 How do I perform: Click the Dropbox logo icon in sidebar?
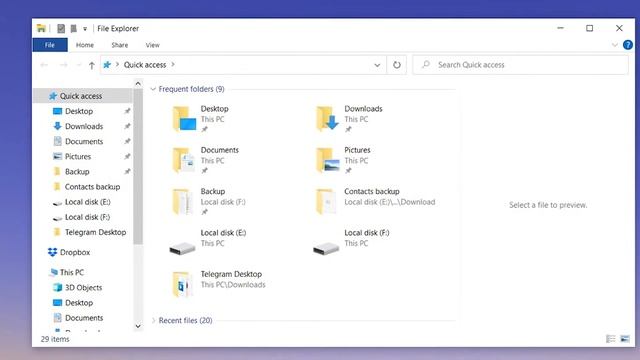tap(52, 252)
